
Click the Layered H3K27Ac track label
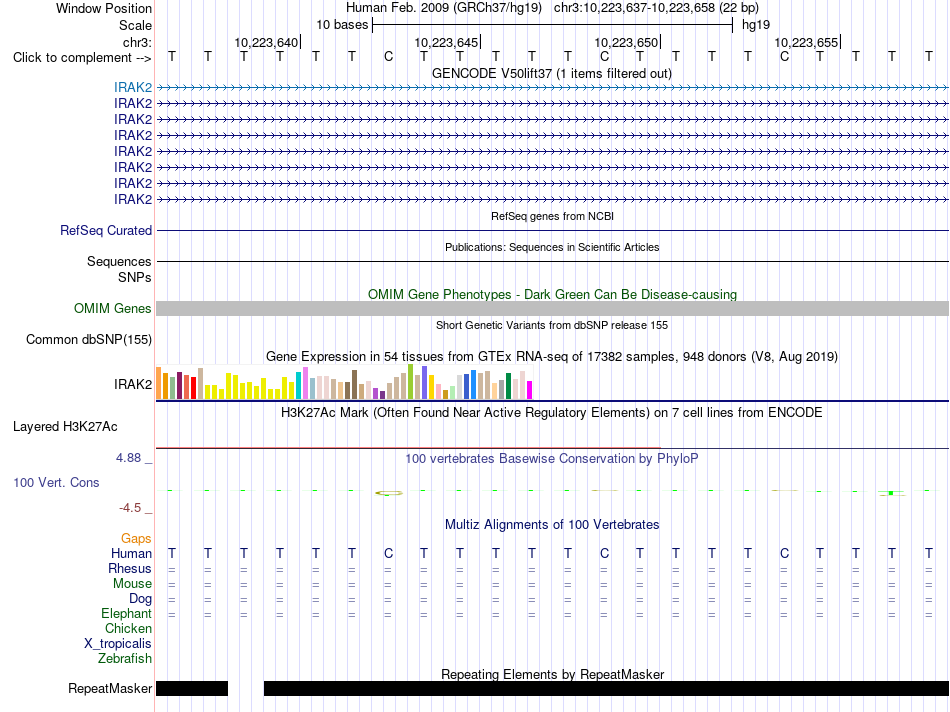tap(65, 427)
